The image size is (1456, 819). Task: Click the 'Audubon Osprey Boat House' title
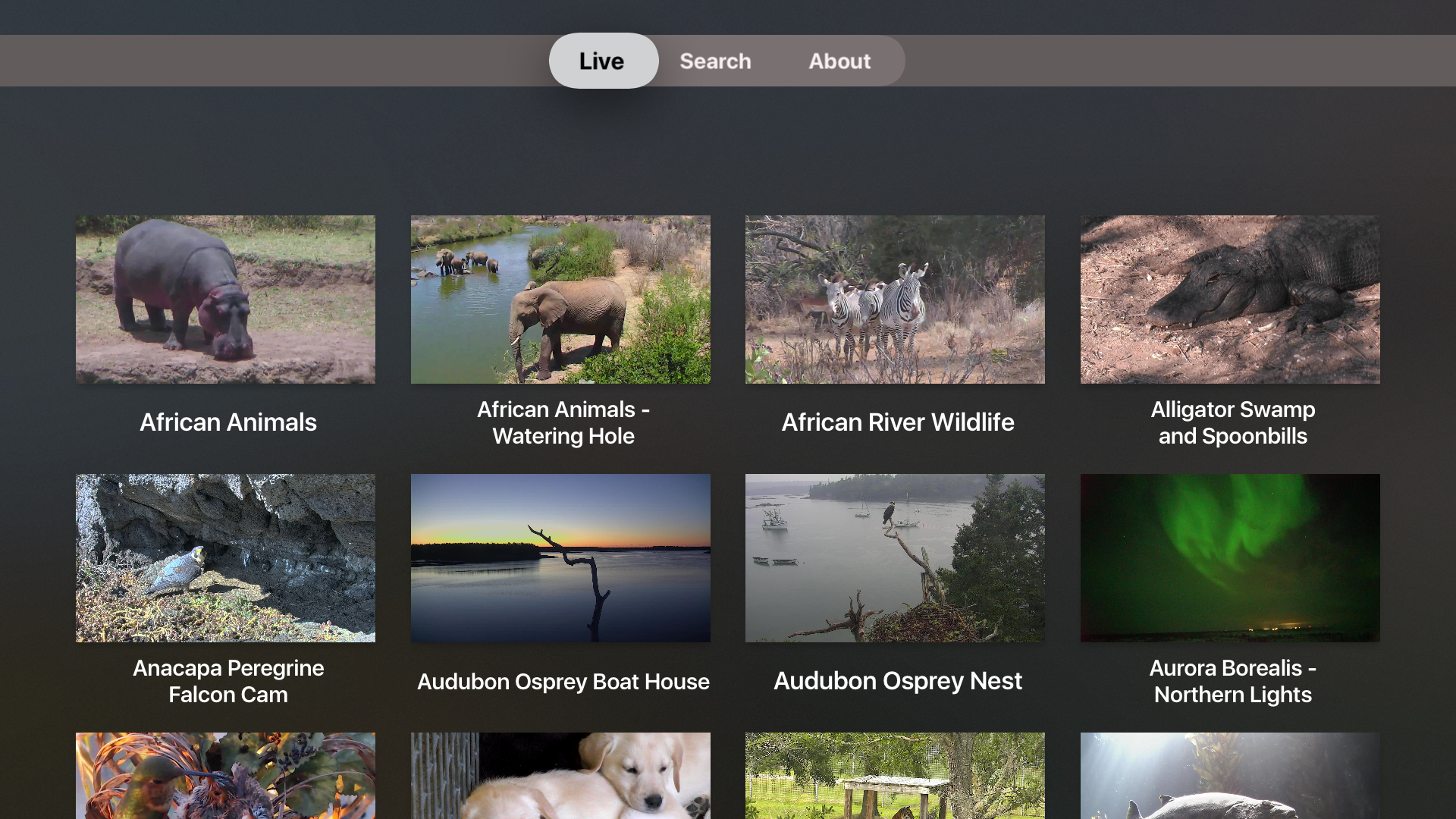pyautogui.click(x=563, y=682)
